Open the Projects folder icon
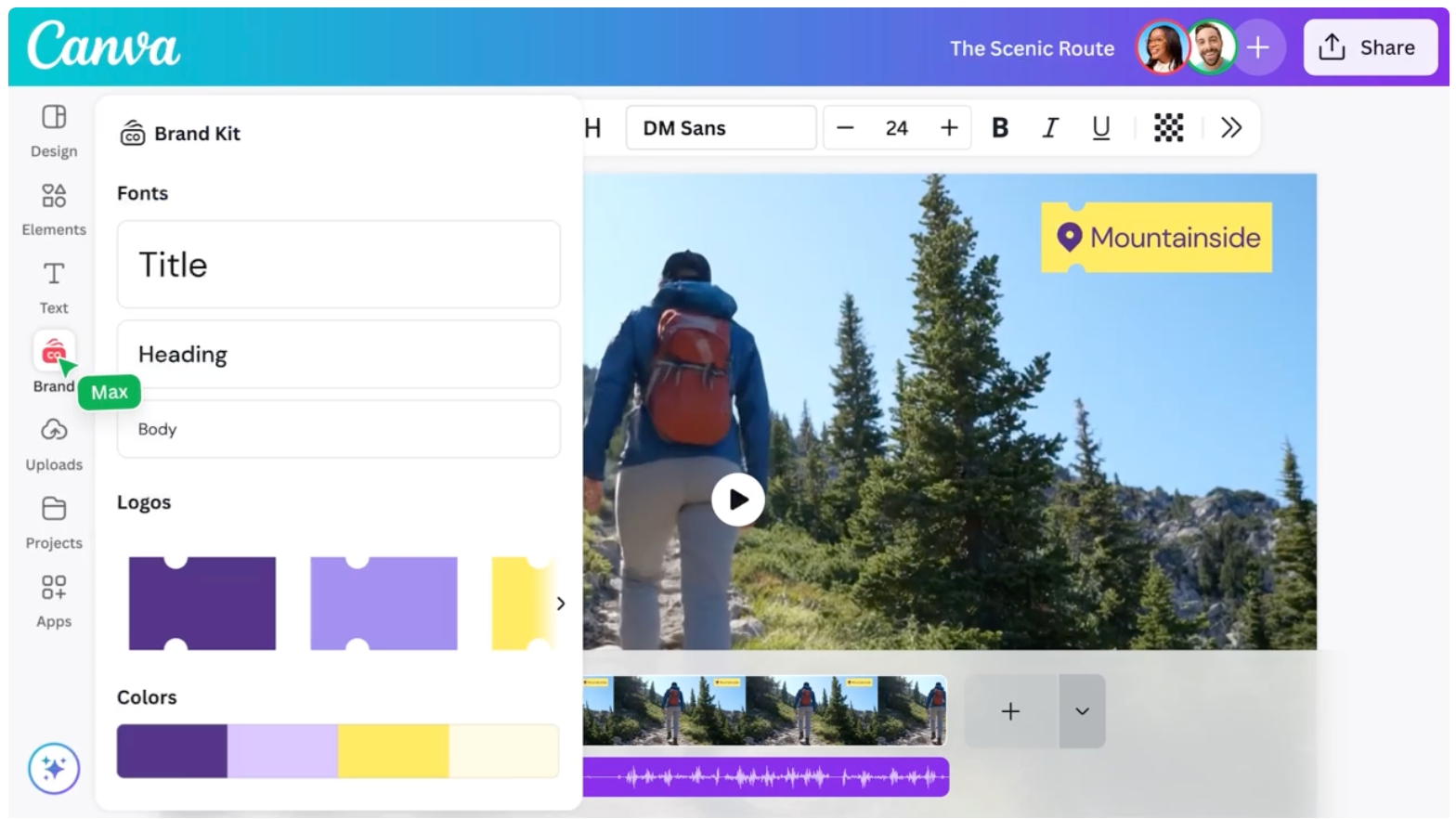The image size is (1456, 819). (x=54, y=509)
